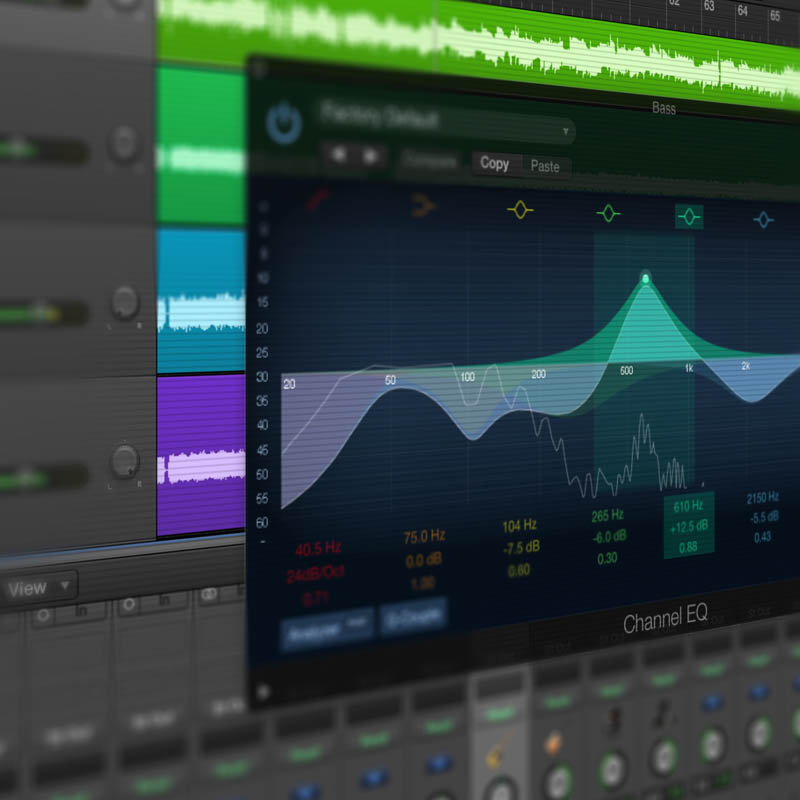
Task: Open the View dropdown menu
Action: click(x=39, y=588)
